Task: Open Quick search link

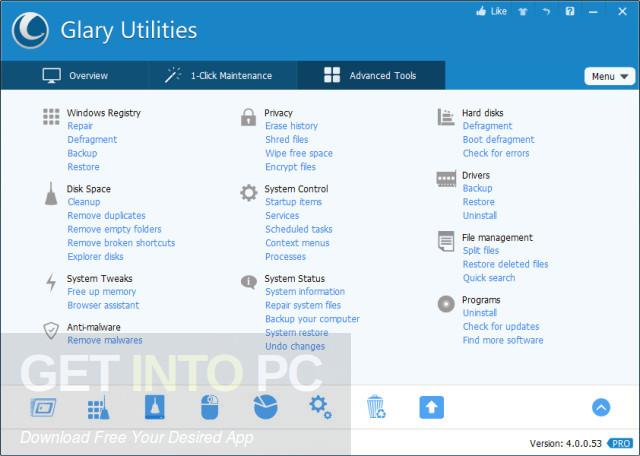Action: [489, 278]
